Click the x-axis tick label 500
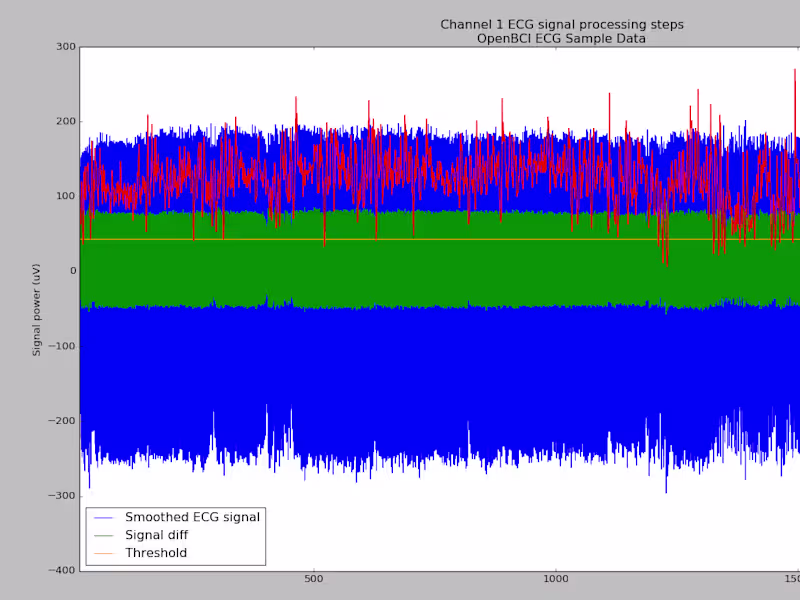The height and width of the screenshot is (600, 800). pos(313,579)
